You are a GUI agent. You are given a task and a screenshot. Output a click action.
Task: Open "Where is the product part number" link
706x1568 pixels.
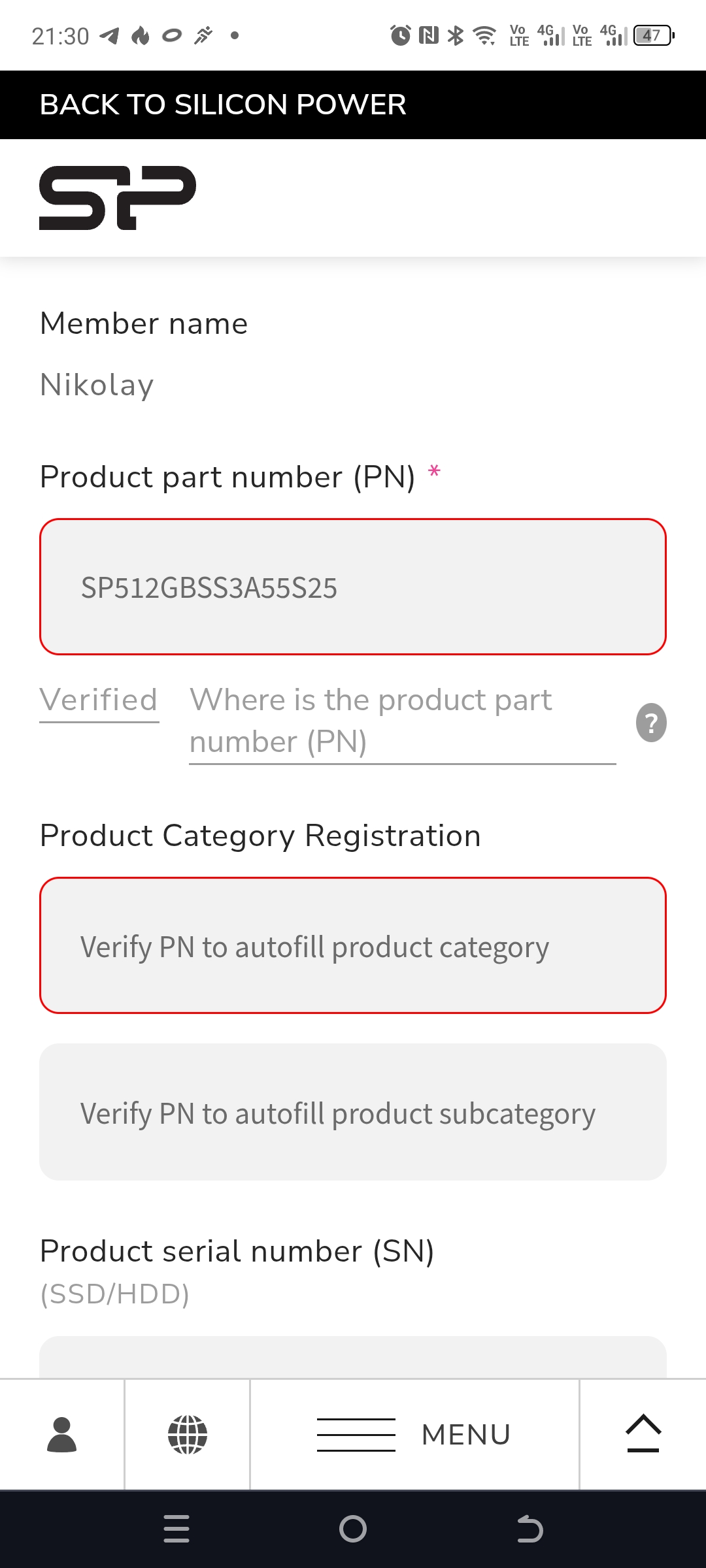(370, 721)
